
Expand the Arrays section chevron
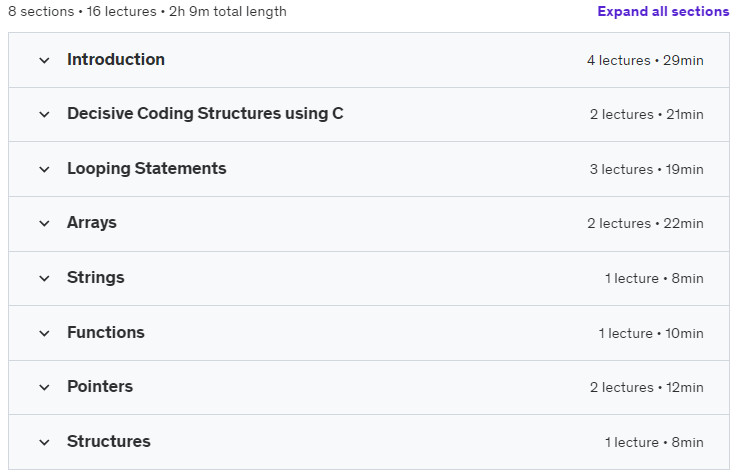[x=44, y=223]
